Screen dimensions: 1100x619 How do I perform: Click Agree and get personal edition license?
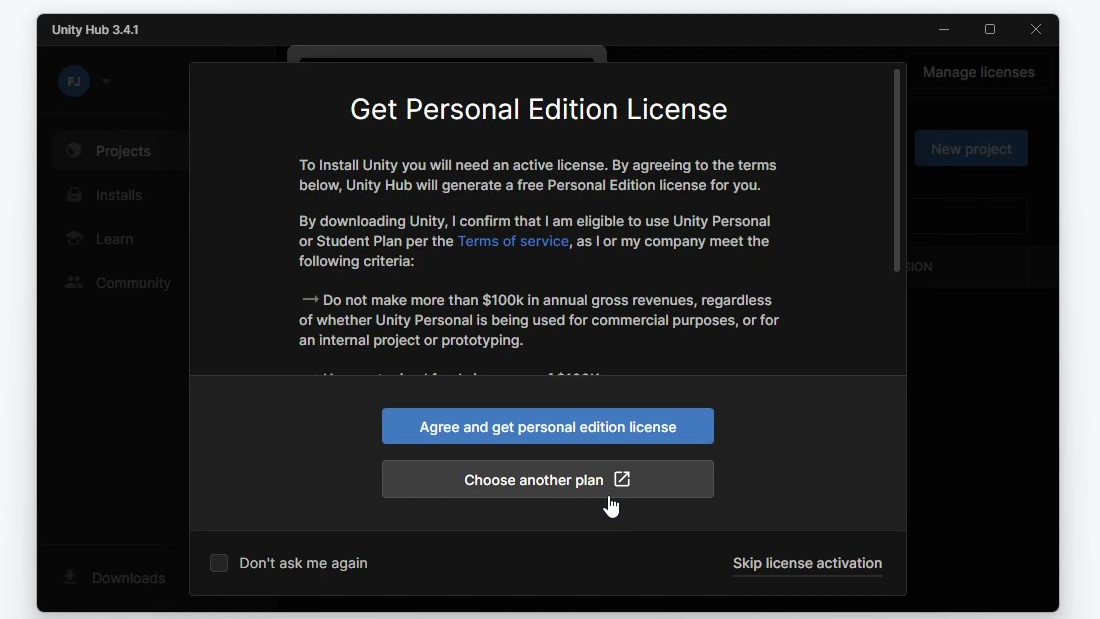548,426
